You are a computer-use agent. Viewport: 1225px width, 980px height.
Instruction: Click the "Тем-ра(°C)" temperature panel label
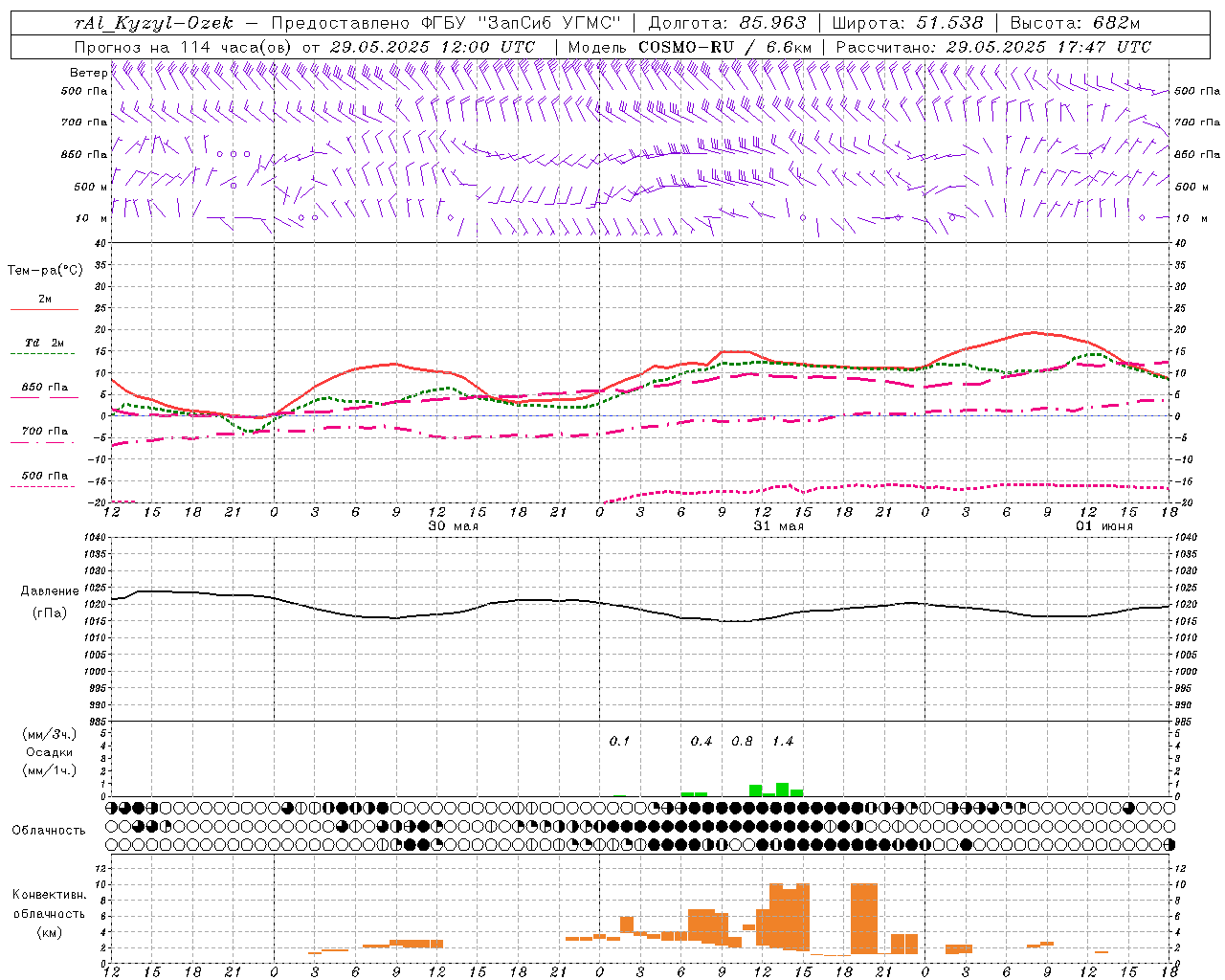45,271
